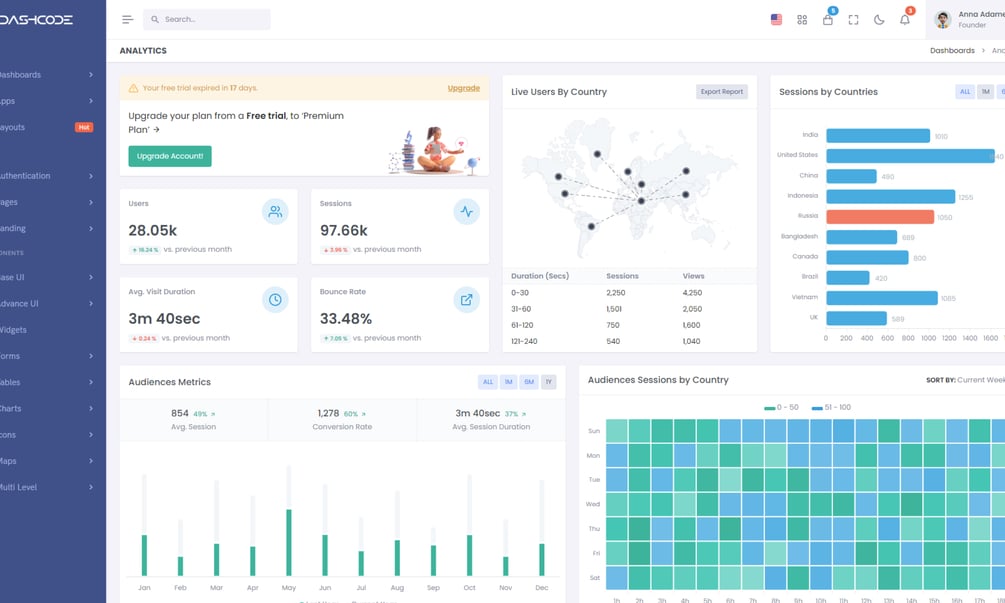Click the Export Report button
1005x603 pixels.
coord(722,92)
